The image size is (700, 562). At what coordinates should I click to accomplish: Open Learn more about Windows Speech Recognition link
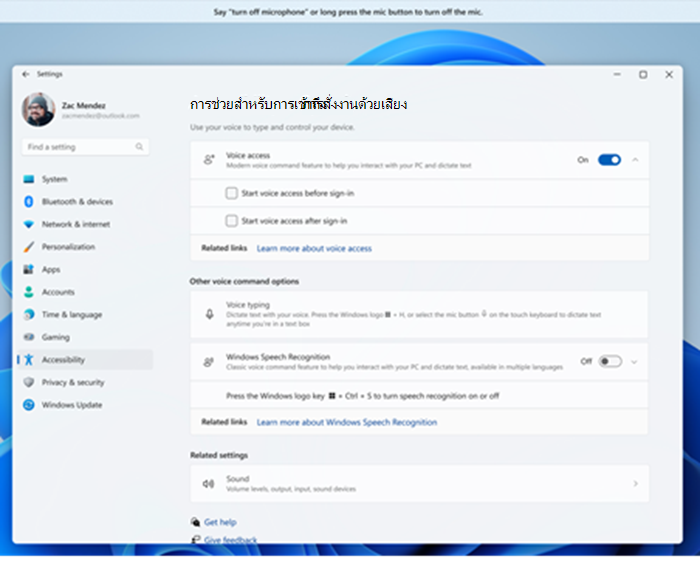click(x=346, y=422)
